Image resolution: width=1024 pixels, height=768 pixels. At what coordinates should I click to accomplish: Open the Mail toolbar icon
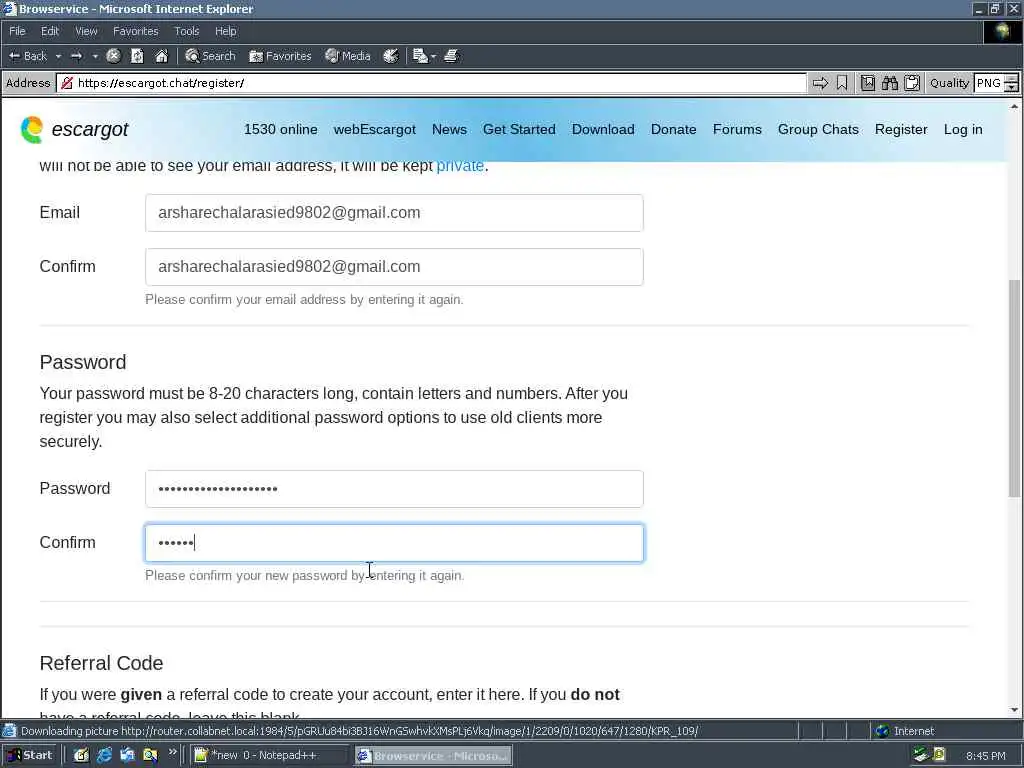421,56
